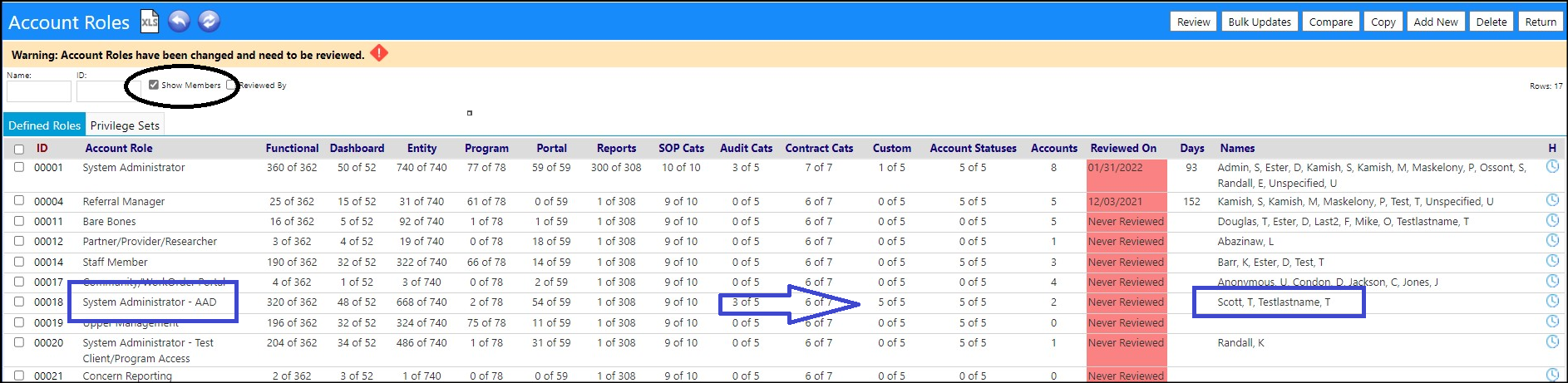Sort by Reviewed On column header
Screen dimensions: 1568x383
(x=1123, y=148)
